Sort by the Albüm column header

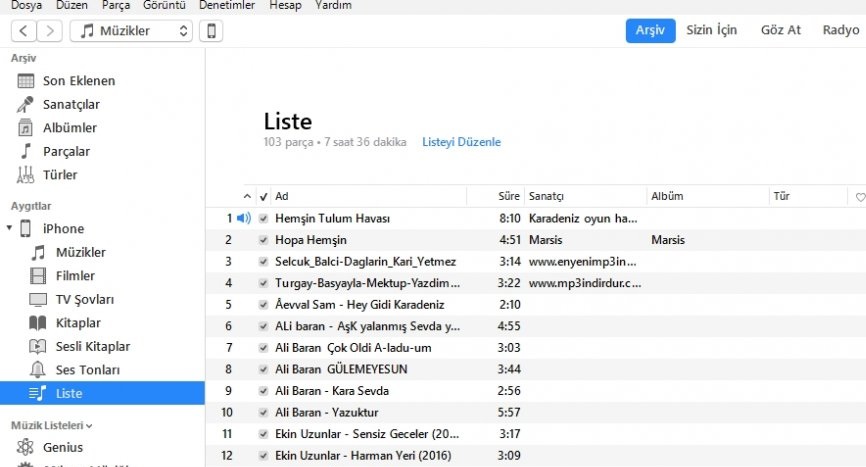click(707, 197)
